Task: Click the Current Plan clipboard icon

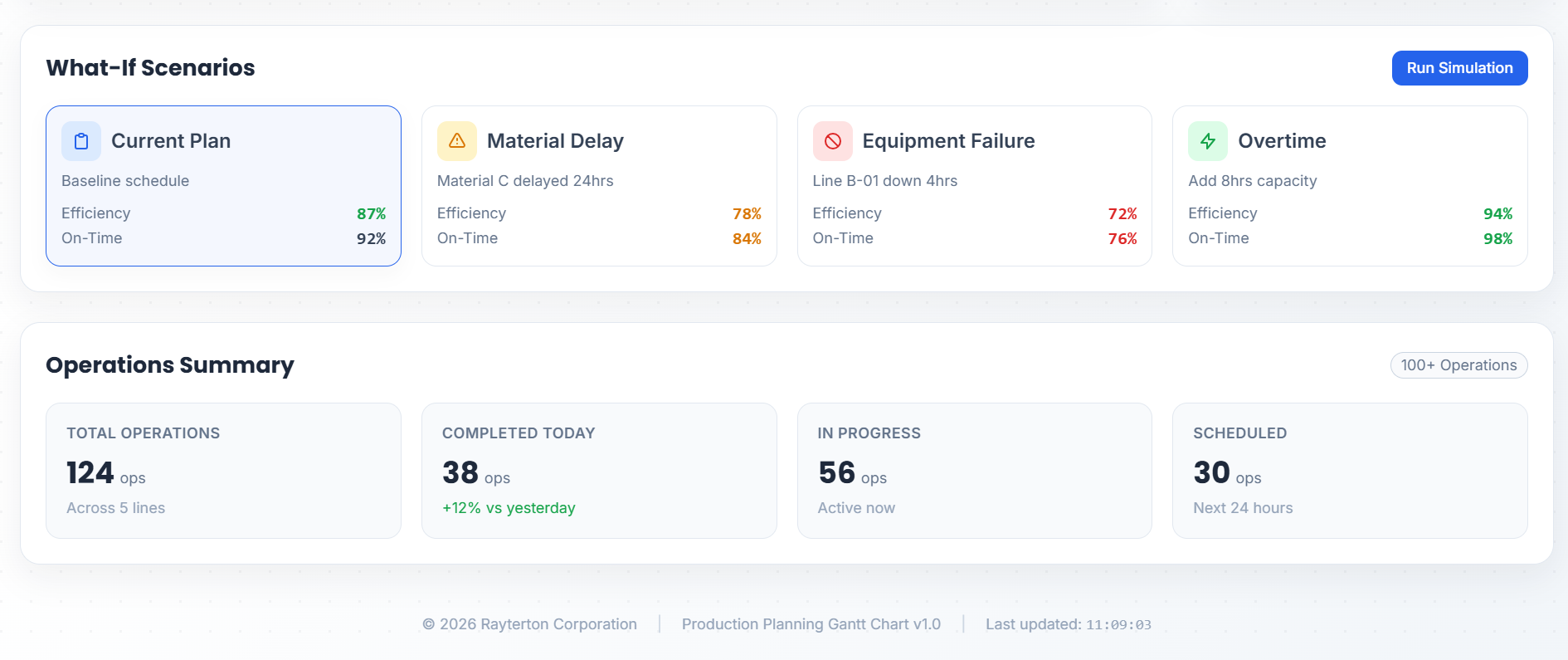Action: tap(81, 141)
